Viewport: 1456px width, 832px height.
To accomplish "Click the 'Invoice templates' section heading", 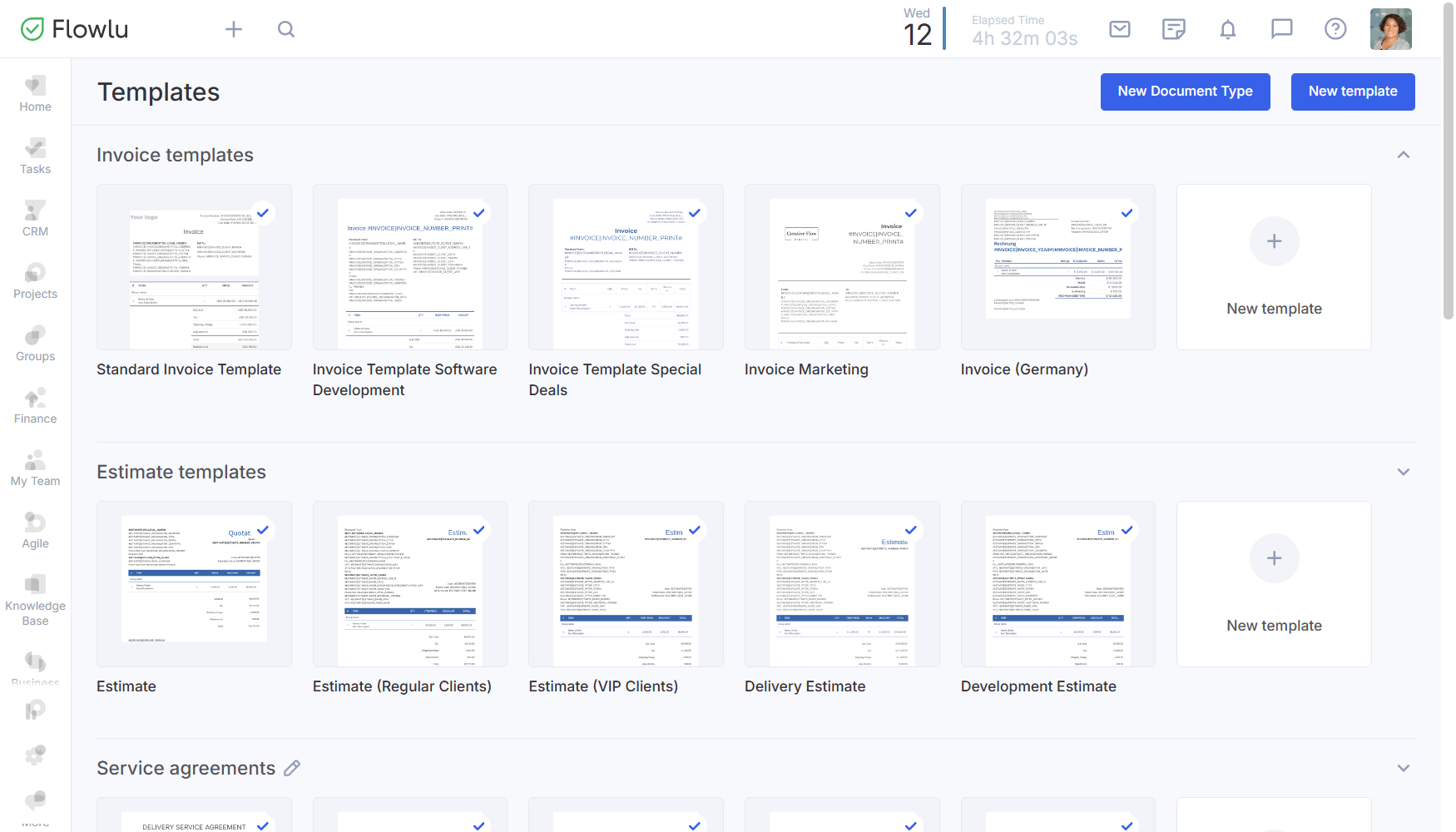I will click(175, 155).
